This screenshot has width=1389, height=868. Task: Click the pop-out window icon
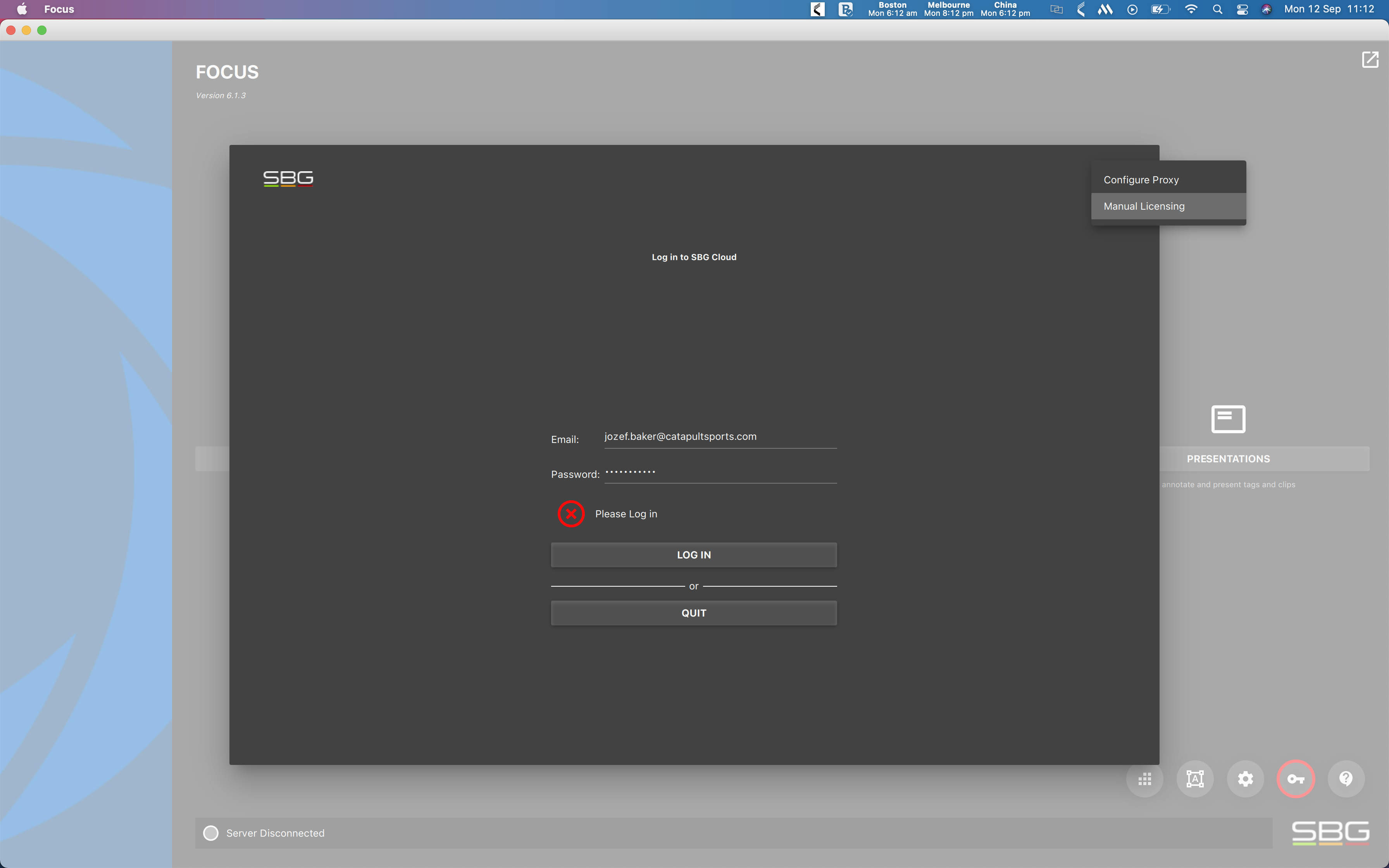click(x=1370, y=59)
